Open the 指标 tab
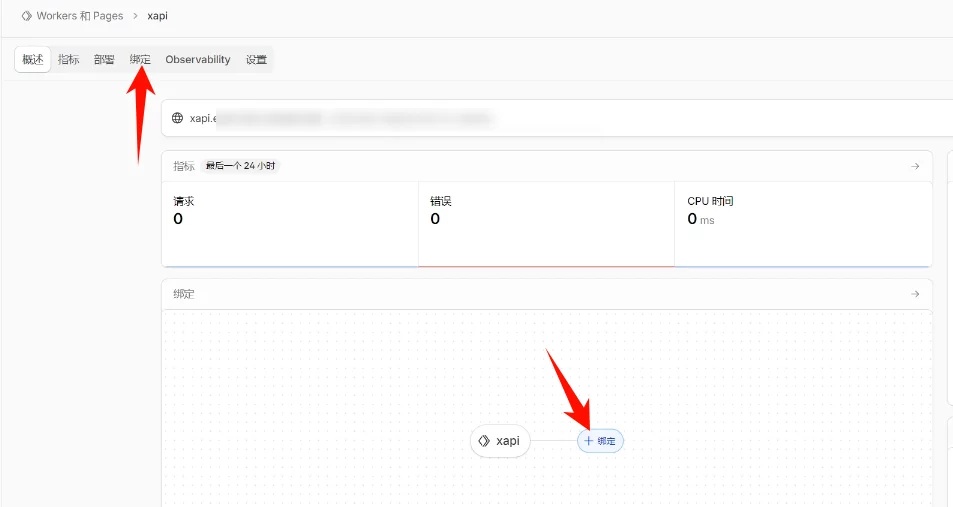Viewport: 953px width, 507px height. 68,60
